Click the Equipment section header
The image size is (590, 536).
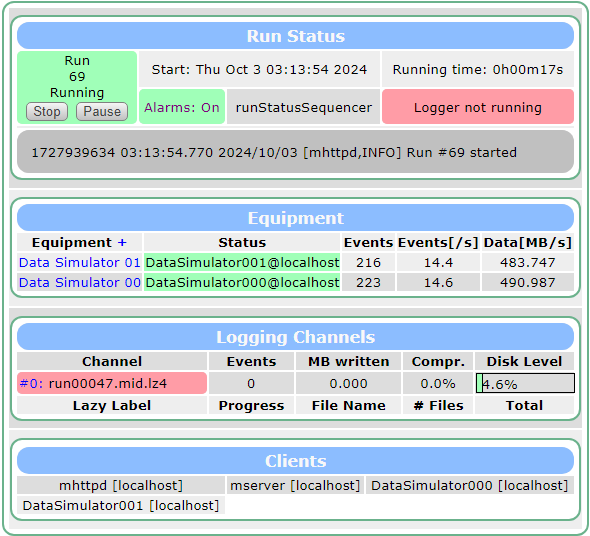tap(295, 218)
